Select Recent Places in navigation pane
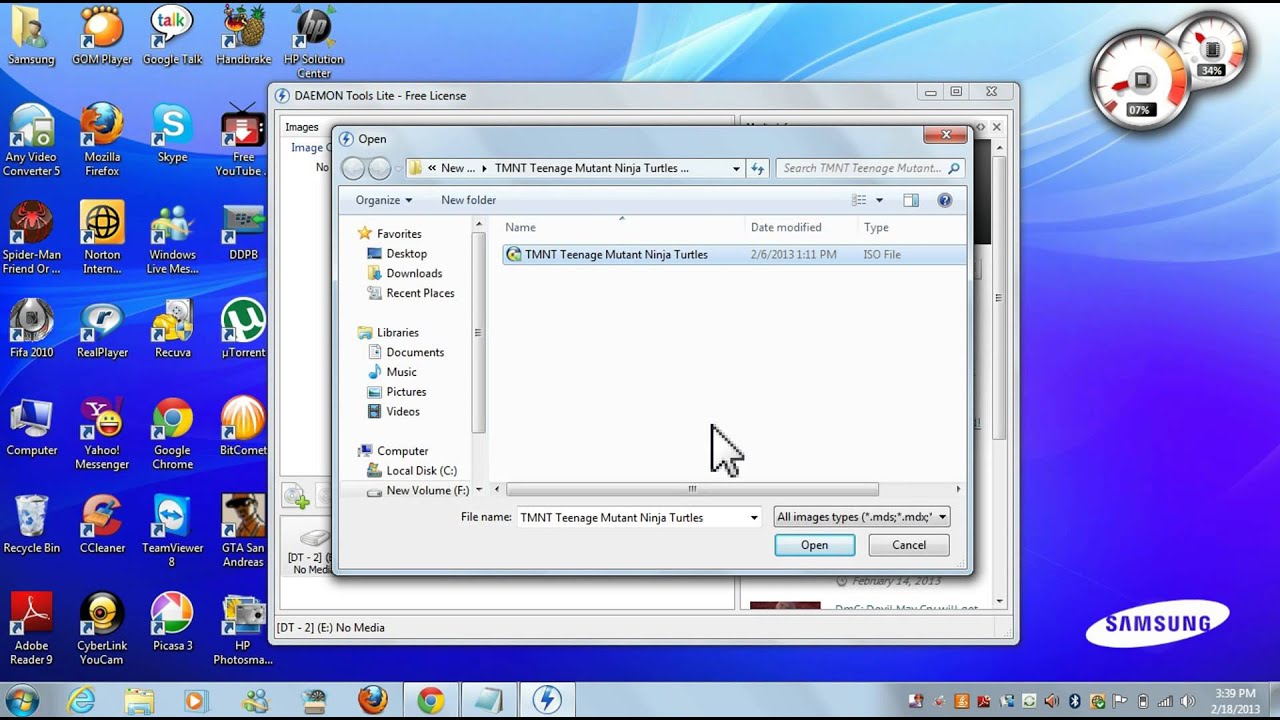Image resolution: width=1280 pixels, height=720 pixels. [410, 293]
